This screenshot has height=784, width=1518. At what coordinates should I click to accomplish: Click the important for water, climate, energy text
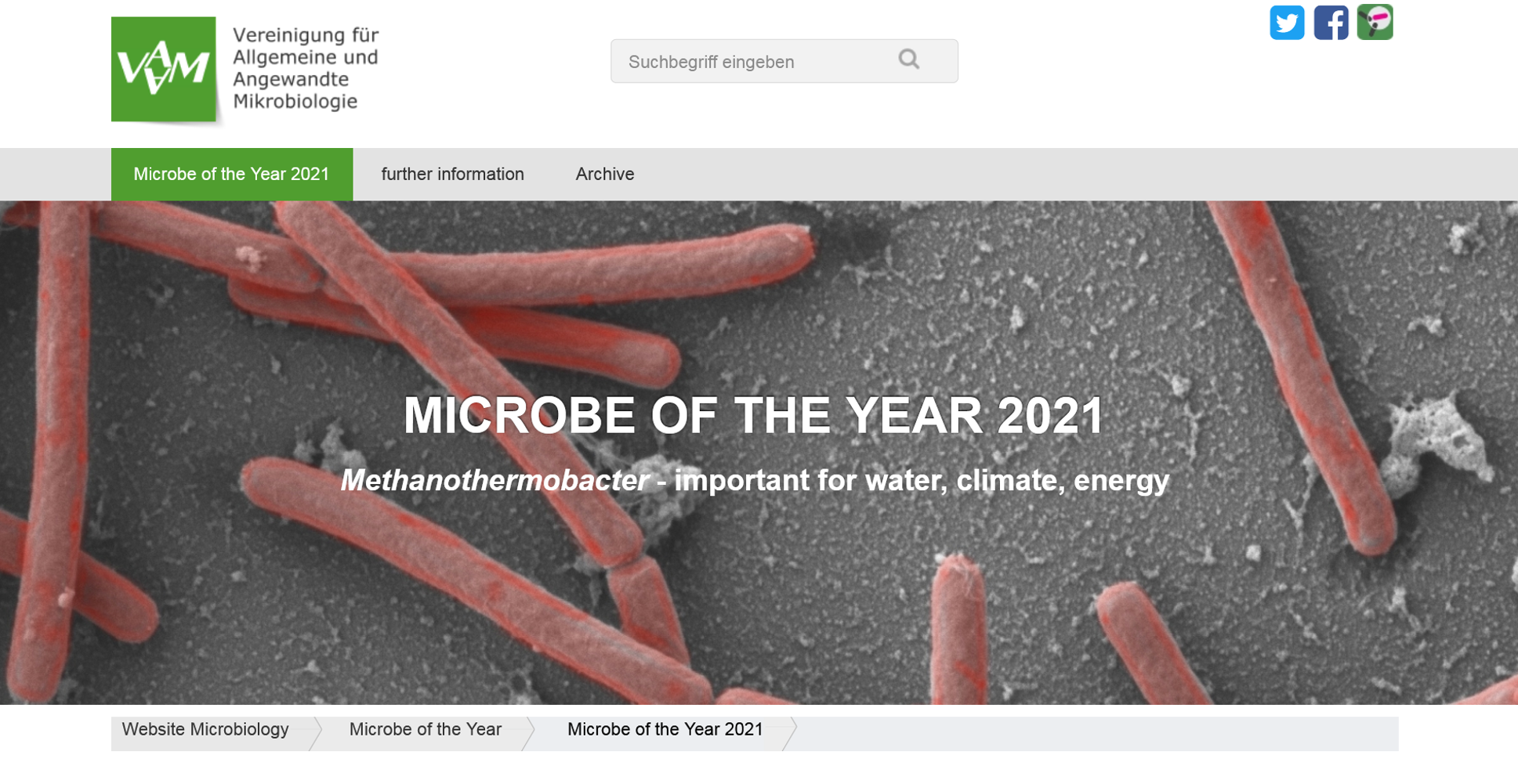click(922, 480)
